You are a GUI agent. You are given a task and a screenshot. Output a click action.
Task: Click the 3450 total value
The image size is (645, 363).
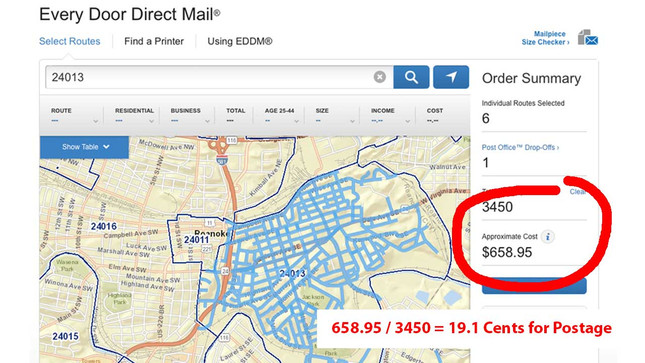(497, 207)
